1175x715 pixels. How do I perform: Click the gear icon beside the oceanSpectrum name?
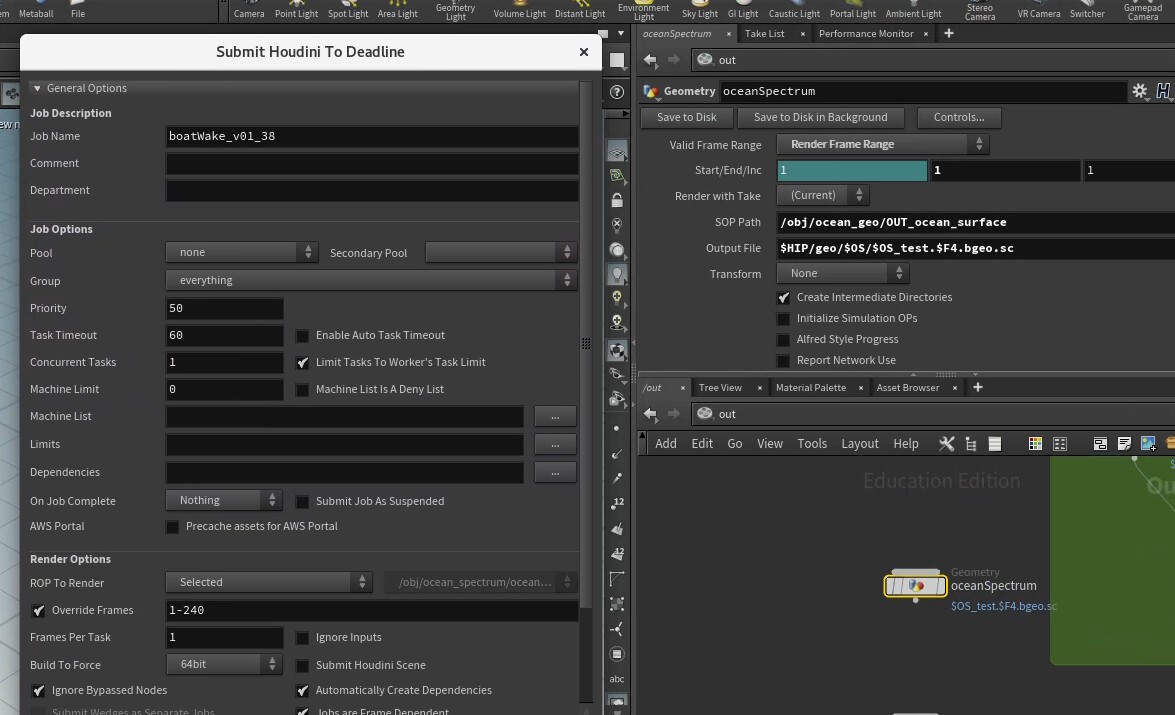coord(1139,91)
